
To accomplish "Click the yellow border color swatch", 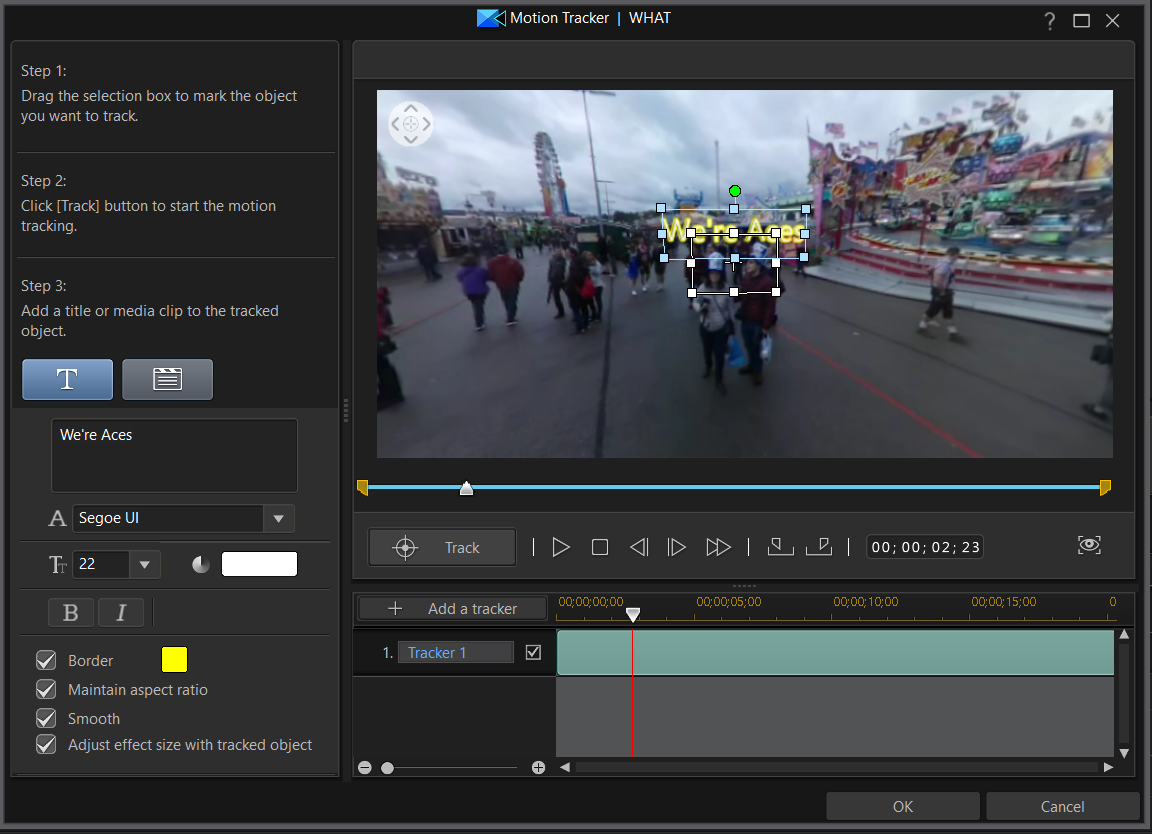I will pyautogui.click(x=174, y=659).
